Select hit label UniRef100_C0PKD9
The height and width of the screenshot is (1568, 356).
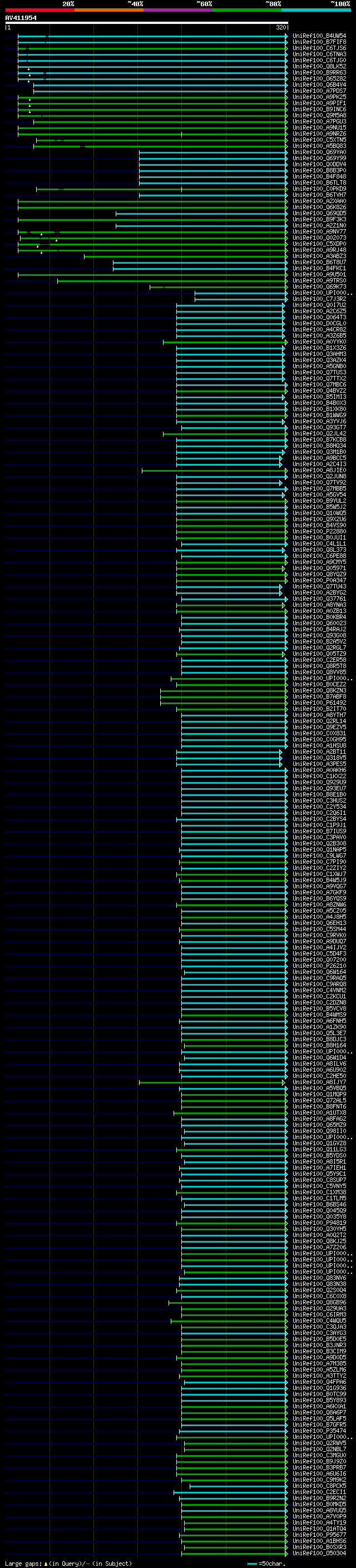(319, 189)
